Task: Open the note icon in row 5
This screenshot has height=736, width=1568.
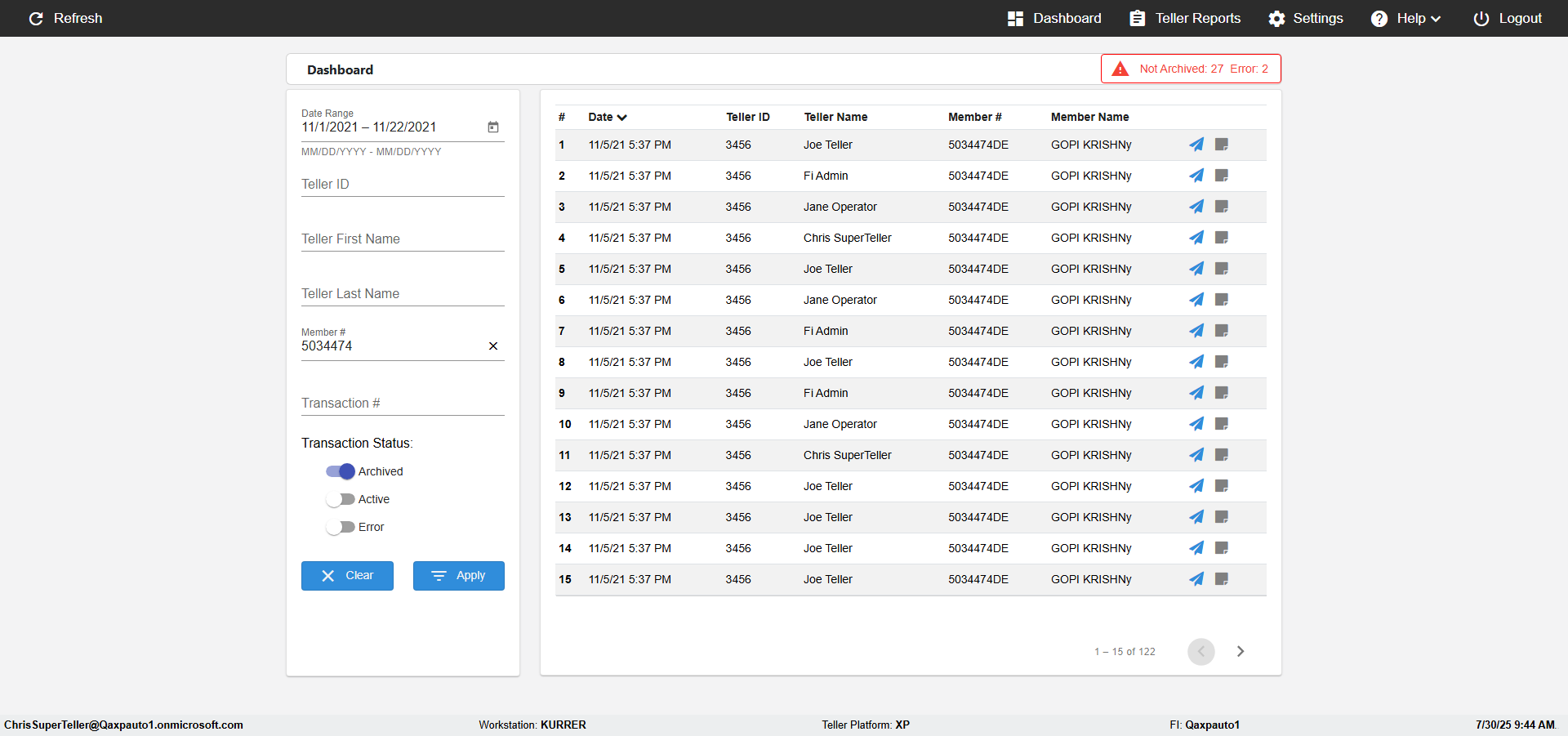Action: pyautogui.click(x=1222, y=269)
